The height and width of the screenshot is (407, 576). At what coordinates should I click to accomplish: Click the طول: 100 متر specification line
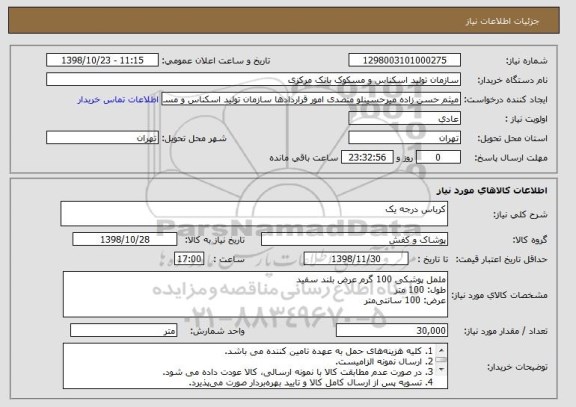(x=420, y=290)
